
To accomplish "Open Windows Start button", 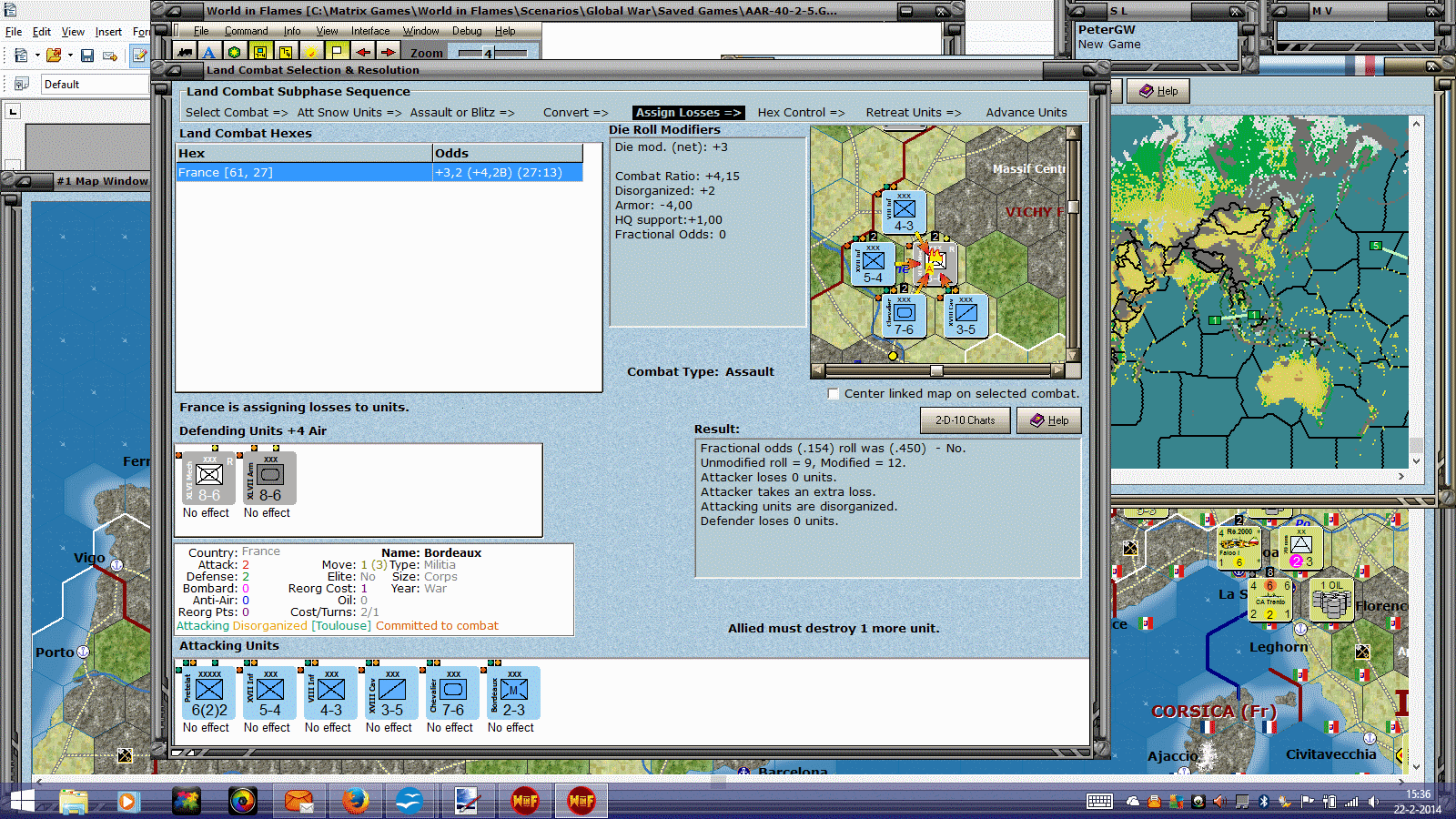I will tap(23, 801).
